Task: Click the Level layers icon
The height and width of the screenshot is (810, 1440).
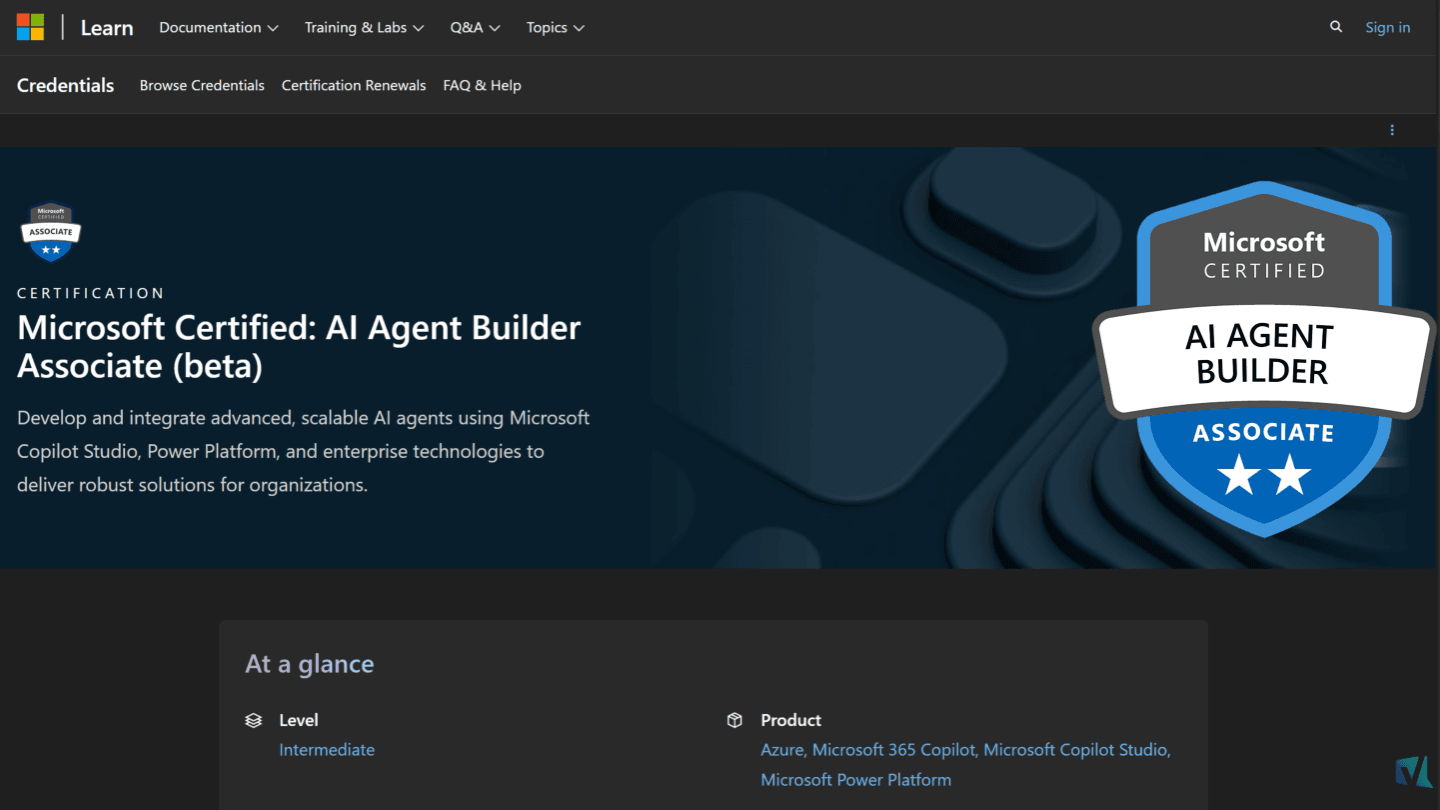Action: coord(254,720)
